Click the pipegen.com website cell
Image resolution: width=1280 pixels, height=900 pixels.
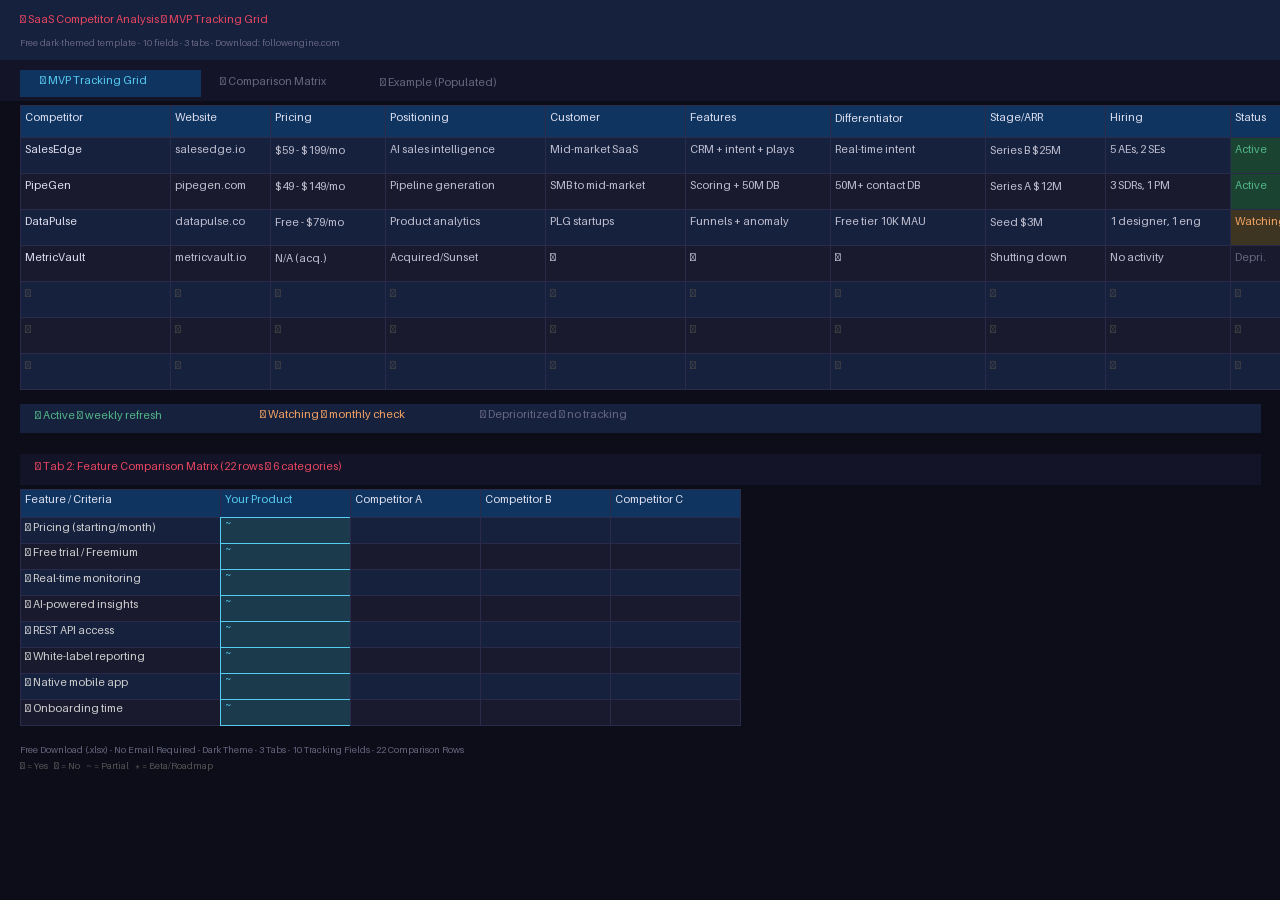tap(220, 192)
